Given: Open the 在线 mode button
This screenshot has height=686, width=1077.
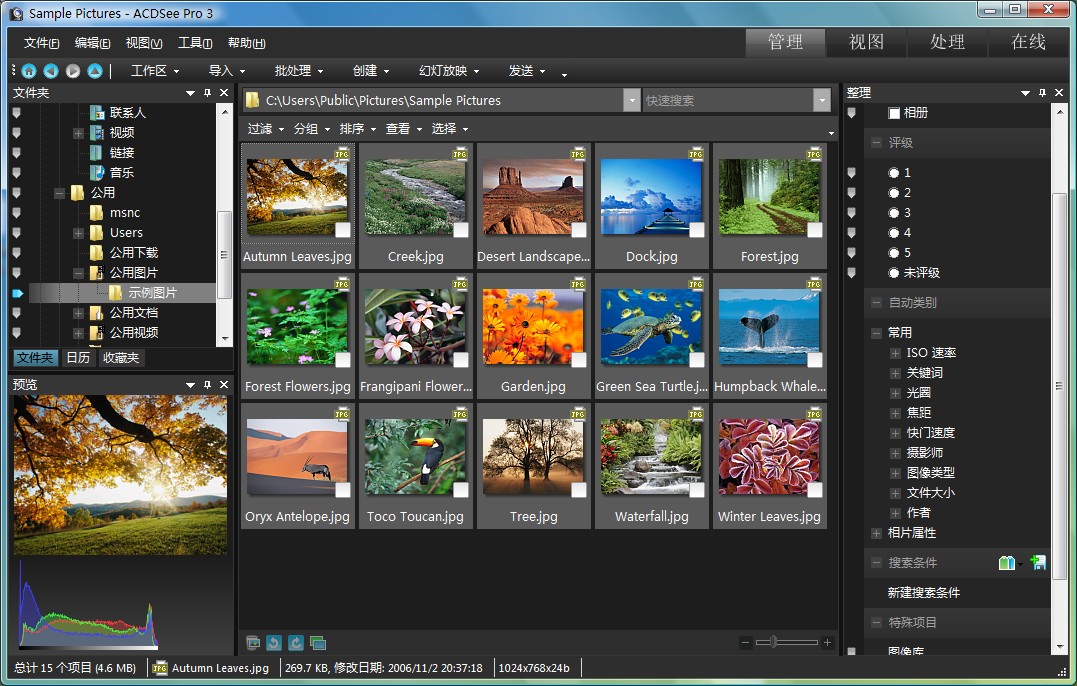Looking at the screenshot, I should pos(1028,42).
